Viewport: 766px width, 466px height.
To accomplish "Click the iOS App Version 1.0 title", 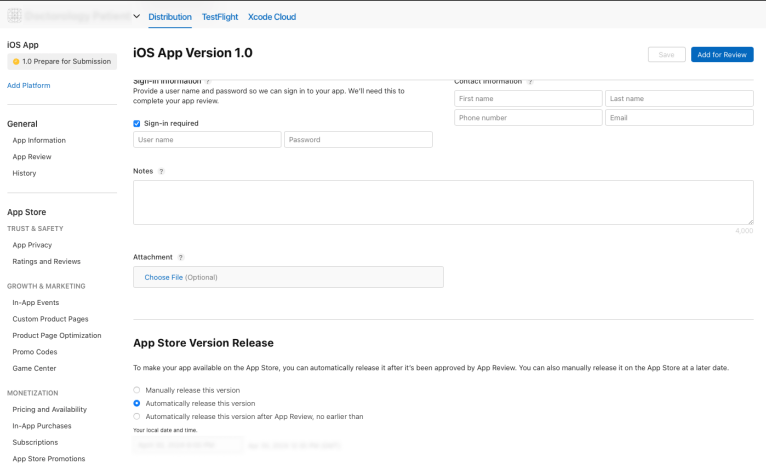I will click(x=192, y=53).
